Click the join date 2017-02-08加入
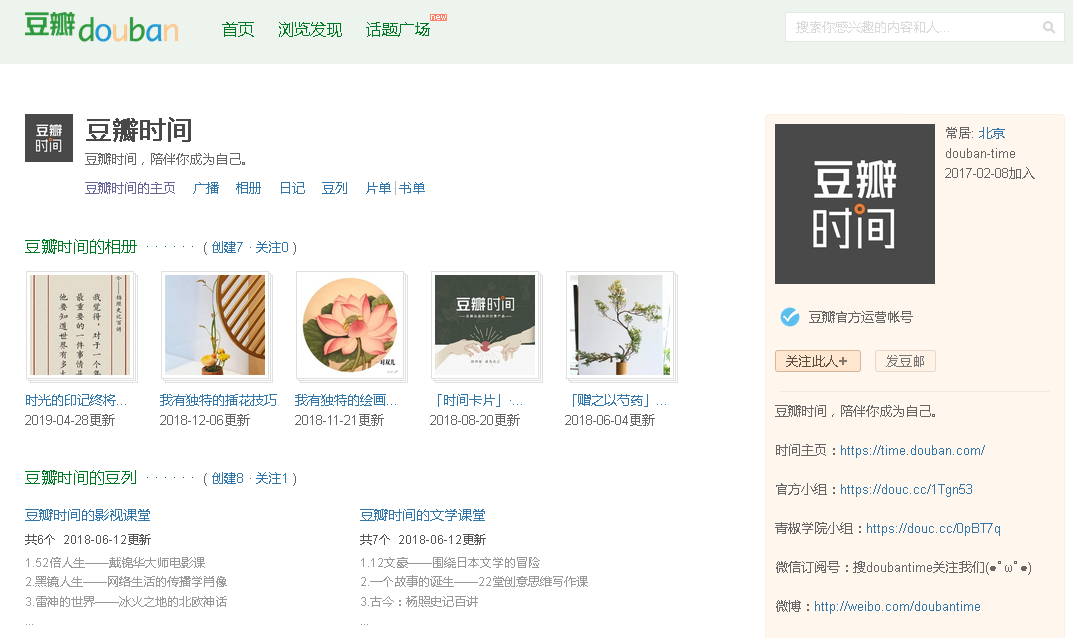 point(990,173)
